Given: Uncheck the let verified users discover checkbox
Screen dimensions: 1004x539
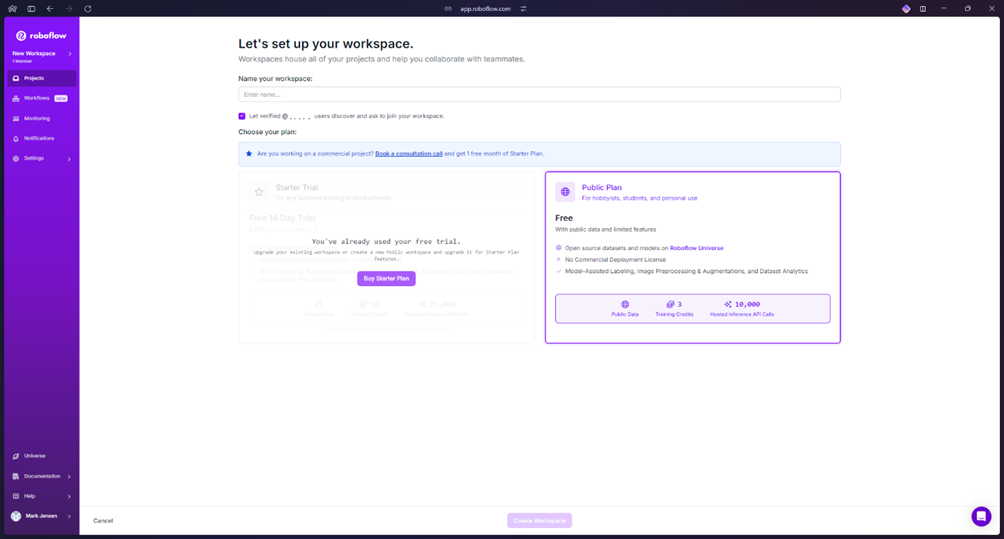Looking at the screenshot, I should 242,116.
